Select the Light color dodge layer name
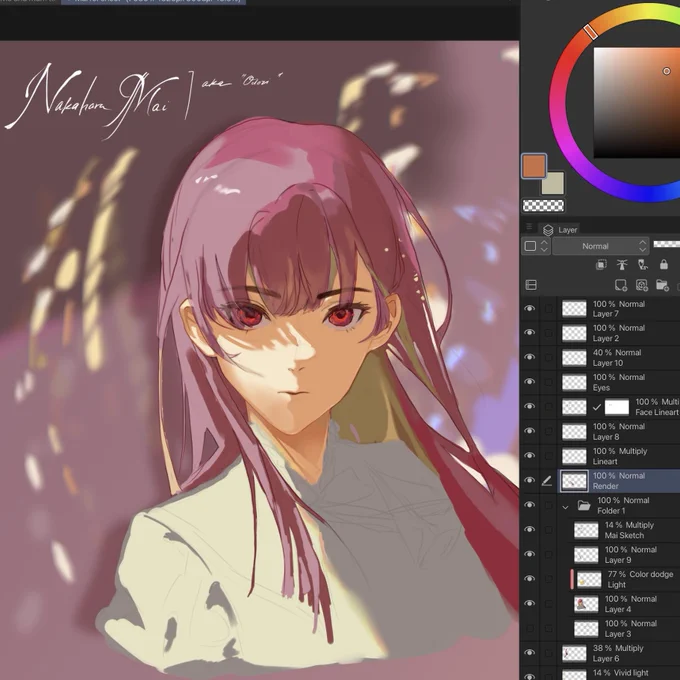680x680 pixels. point(617,585)
